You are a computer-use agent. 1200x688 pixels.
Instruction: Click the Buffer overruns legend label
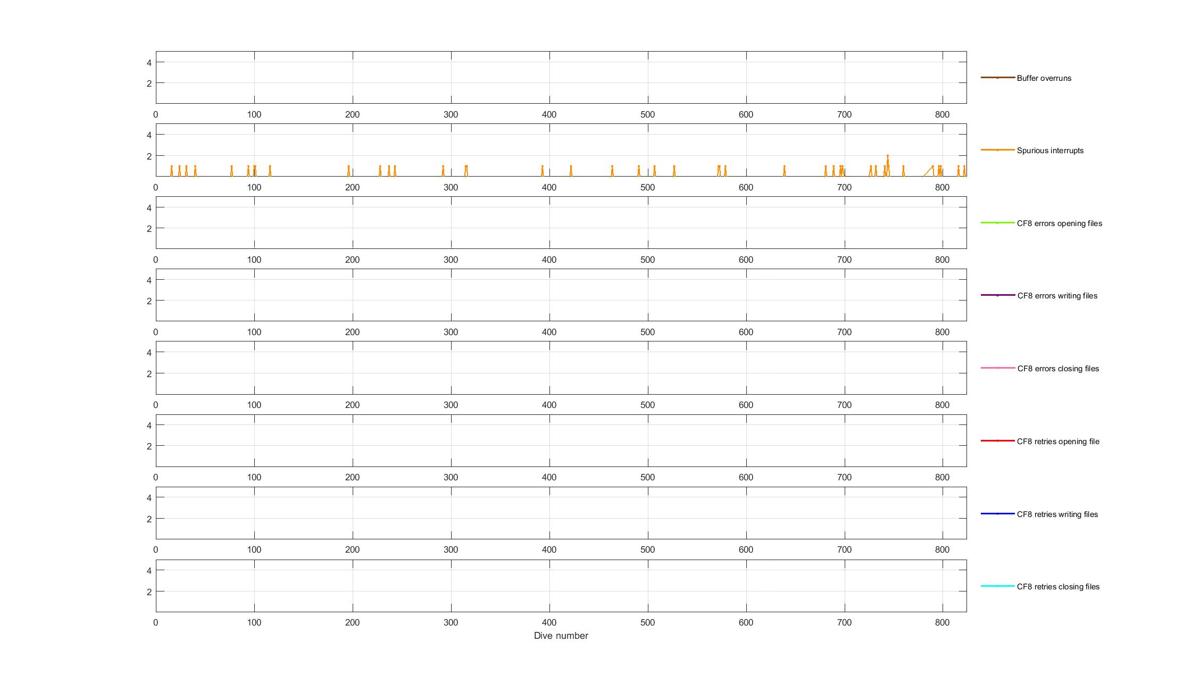1044,78
